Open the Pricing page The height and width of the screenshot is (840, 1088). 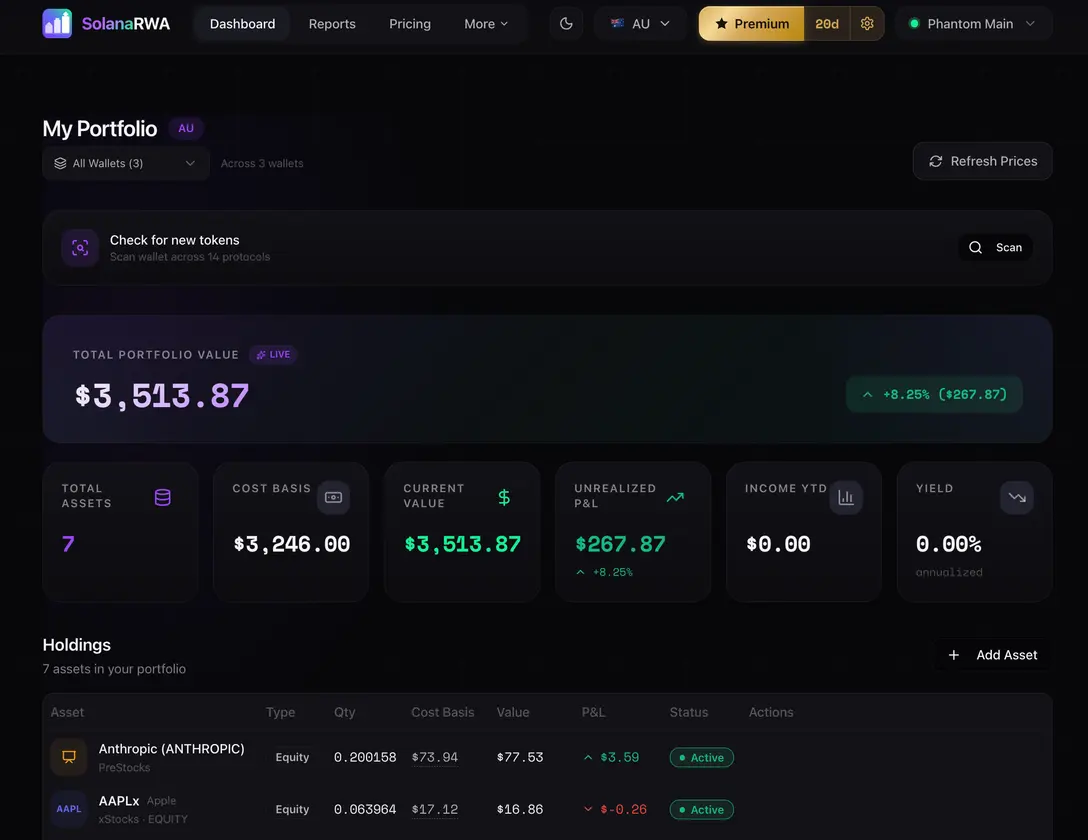point(409,24)
